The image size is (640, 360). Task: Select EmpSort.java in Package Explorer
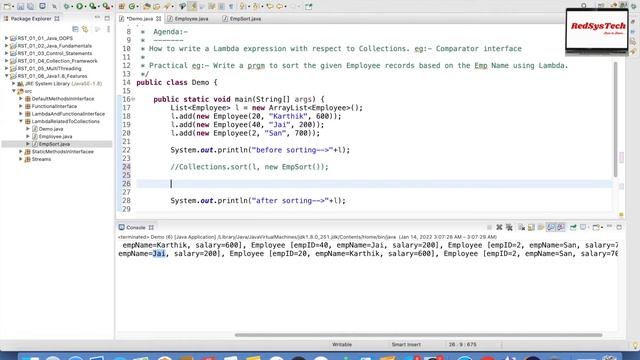(x=54, y=144)
